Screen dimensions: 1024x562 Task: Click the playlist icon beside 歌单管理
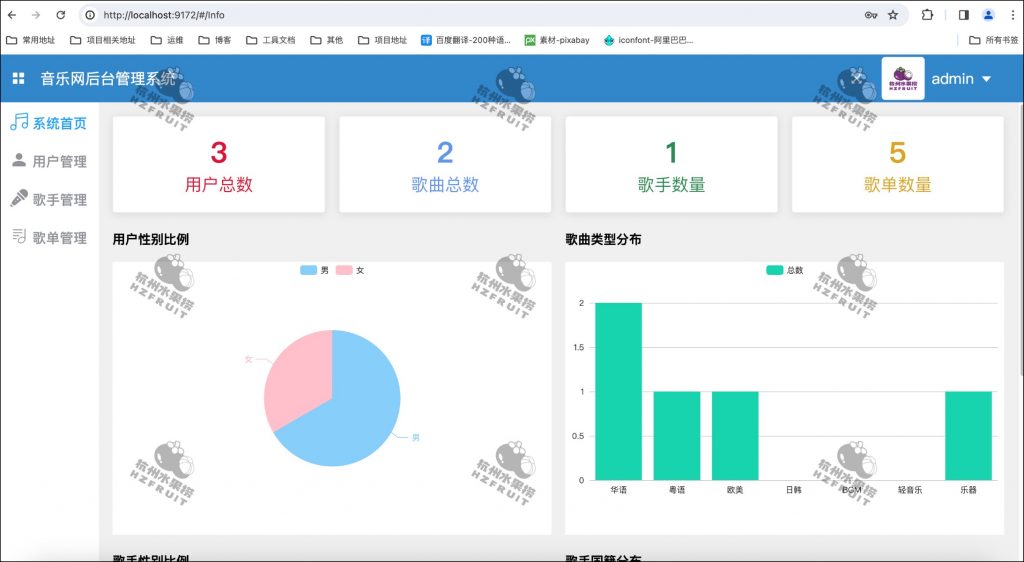pos(20,236)
